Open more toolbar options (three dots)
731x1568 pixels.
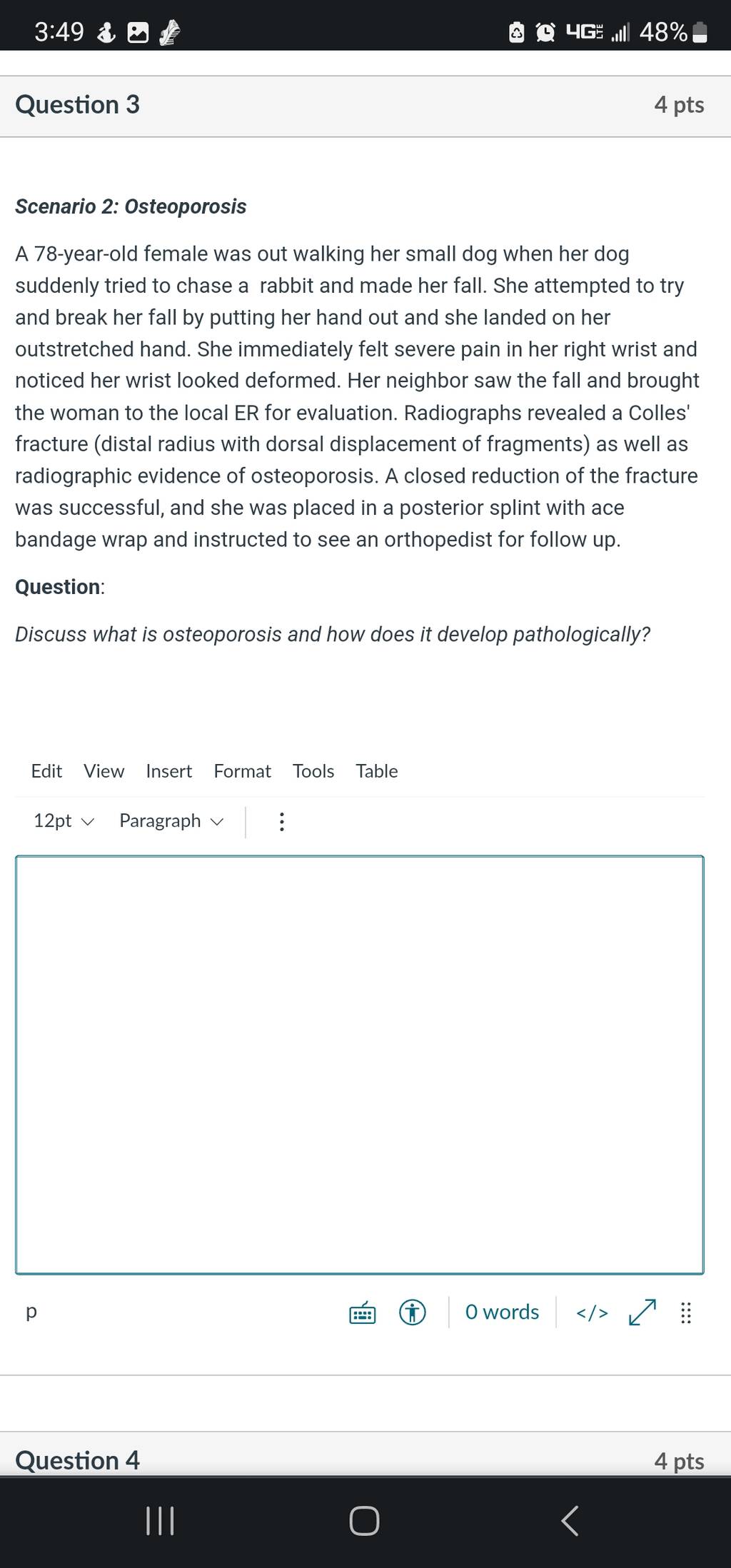click(282, 822)
